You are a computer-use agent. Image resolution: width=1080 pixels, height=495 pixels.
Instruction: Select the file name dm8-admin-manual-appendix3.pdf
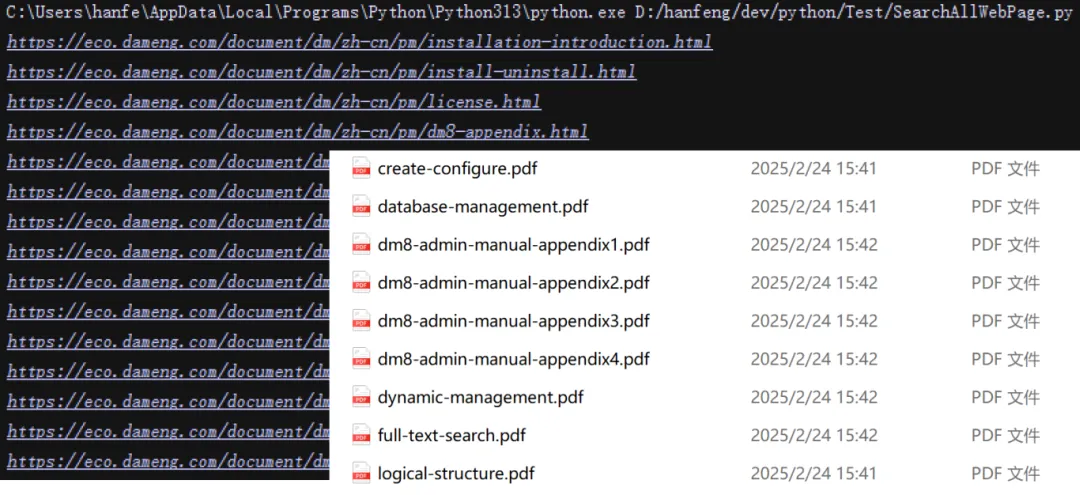coord(514,321)
